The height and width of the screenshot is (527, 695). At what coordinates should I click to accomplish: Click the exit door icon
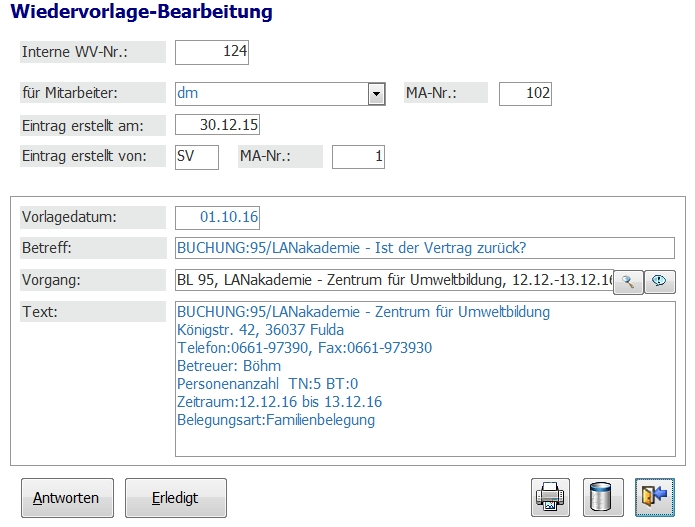655,497
